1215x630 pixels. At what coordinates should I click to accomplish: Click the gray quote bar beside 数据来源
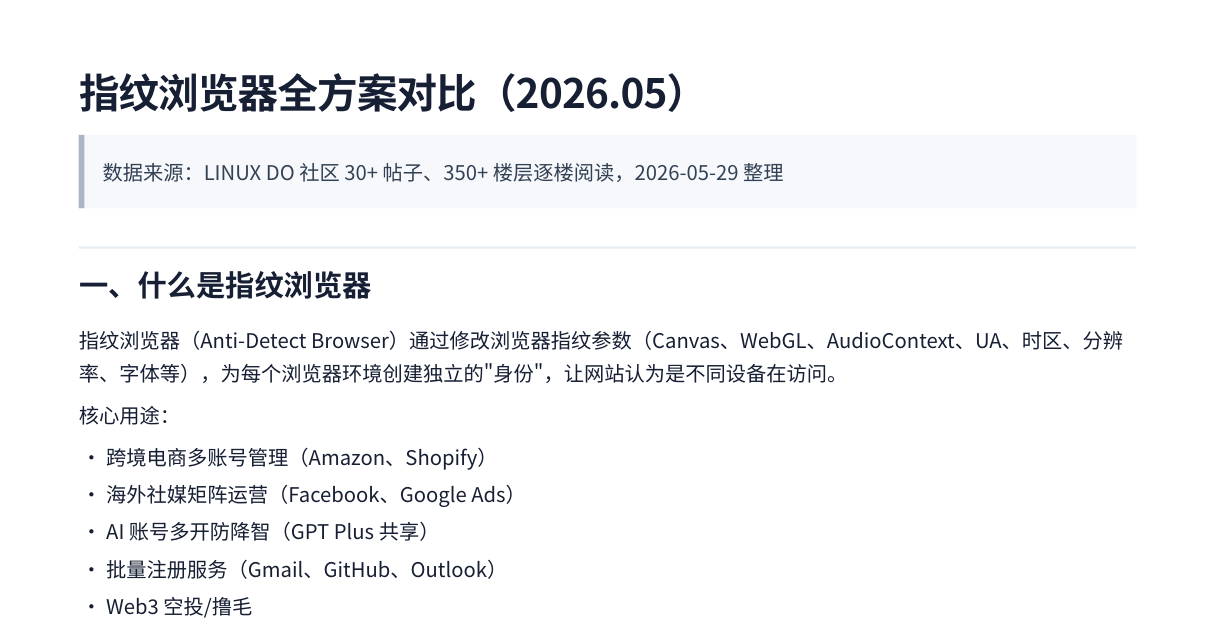(81, 171)
